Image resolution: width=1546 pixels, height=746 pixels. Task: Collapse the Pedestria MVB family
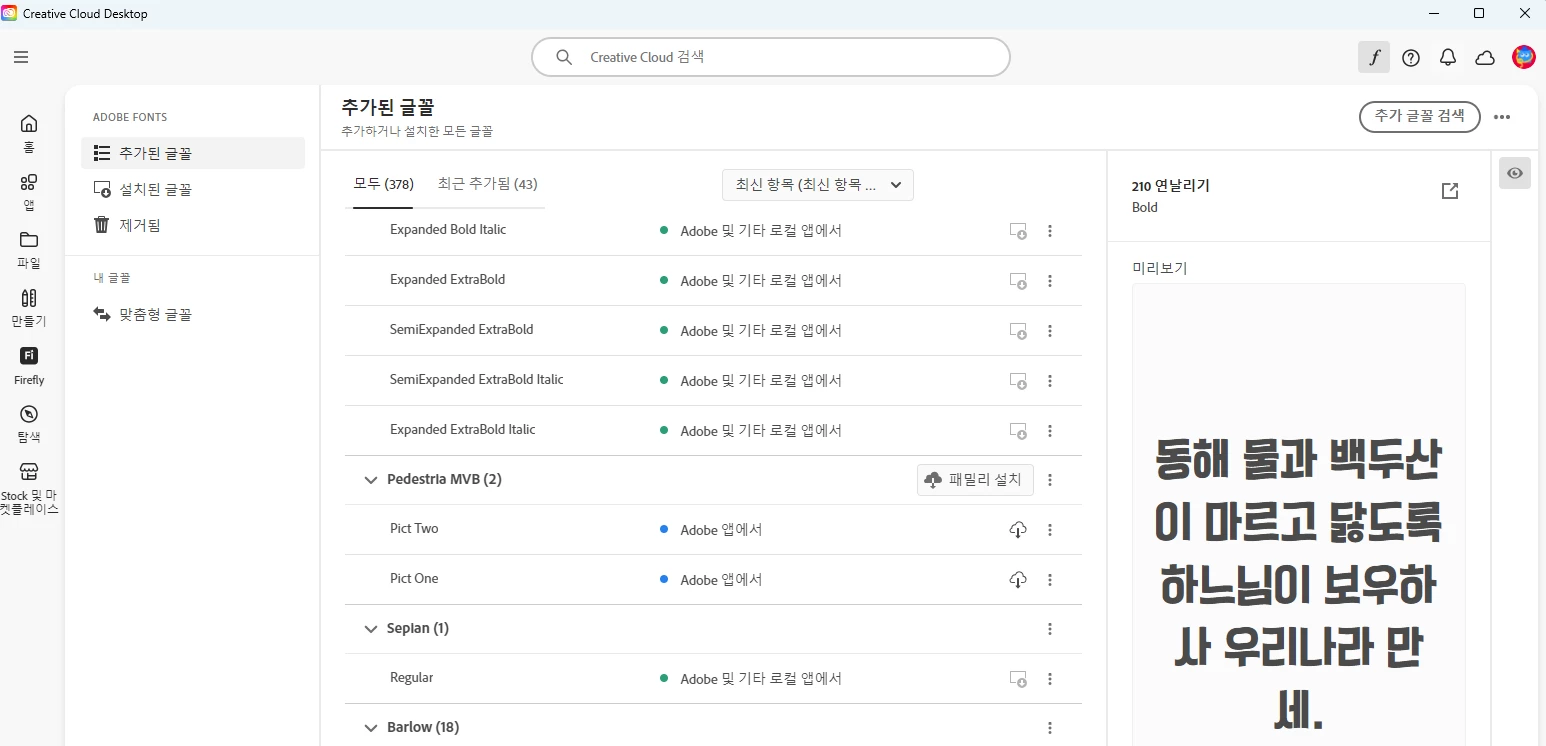[x=371, y=480]
